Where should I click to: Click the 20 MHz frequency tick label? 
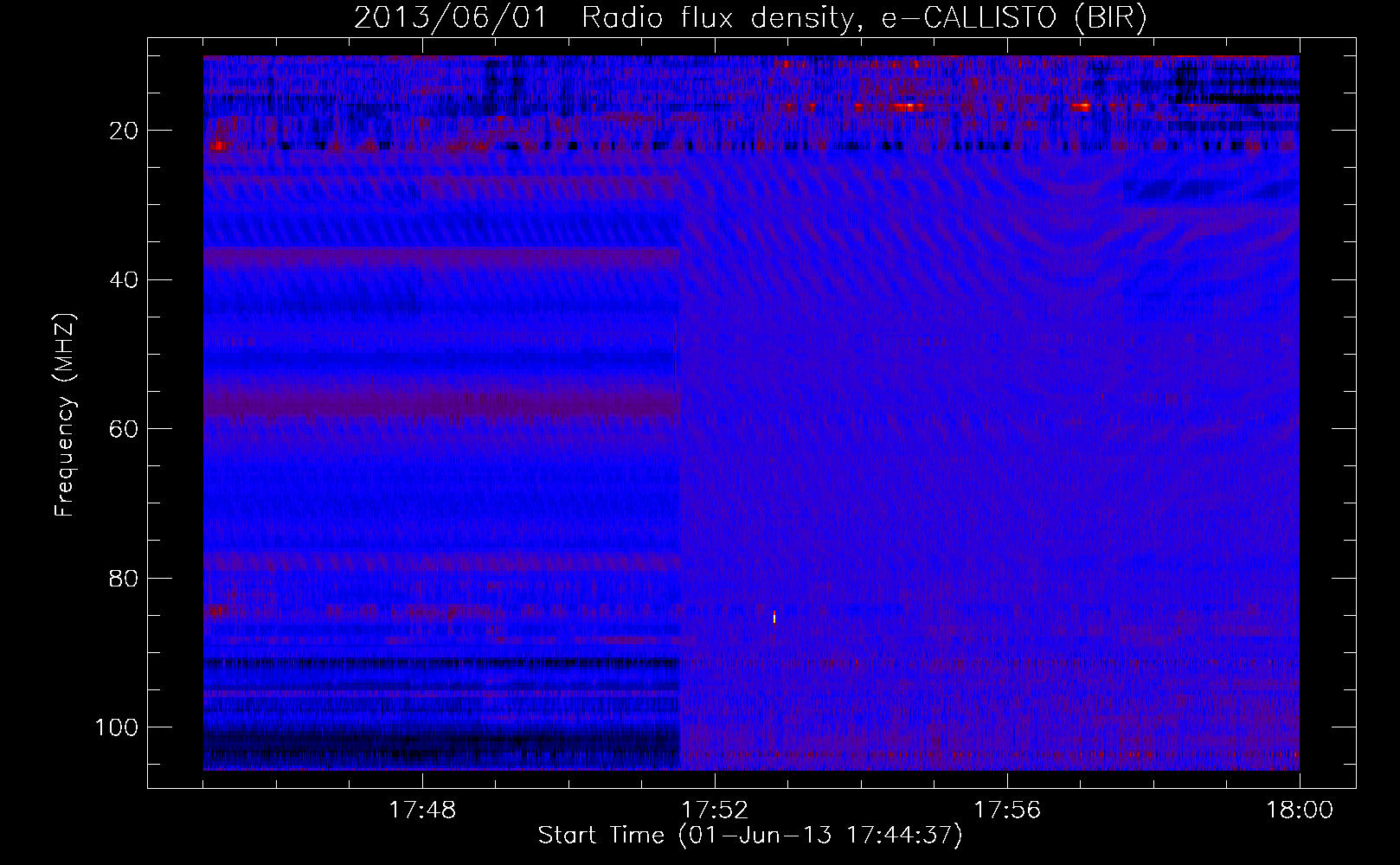(x=124, y=131)
